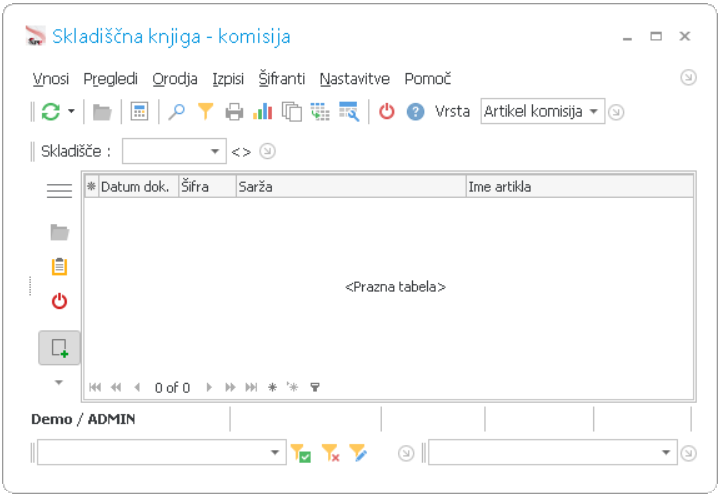Click the goto bookmark navigator button
The width and height of the screenshot is (721, 497).
tap(292, 387)
